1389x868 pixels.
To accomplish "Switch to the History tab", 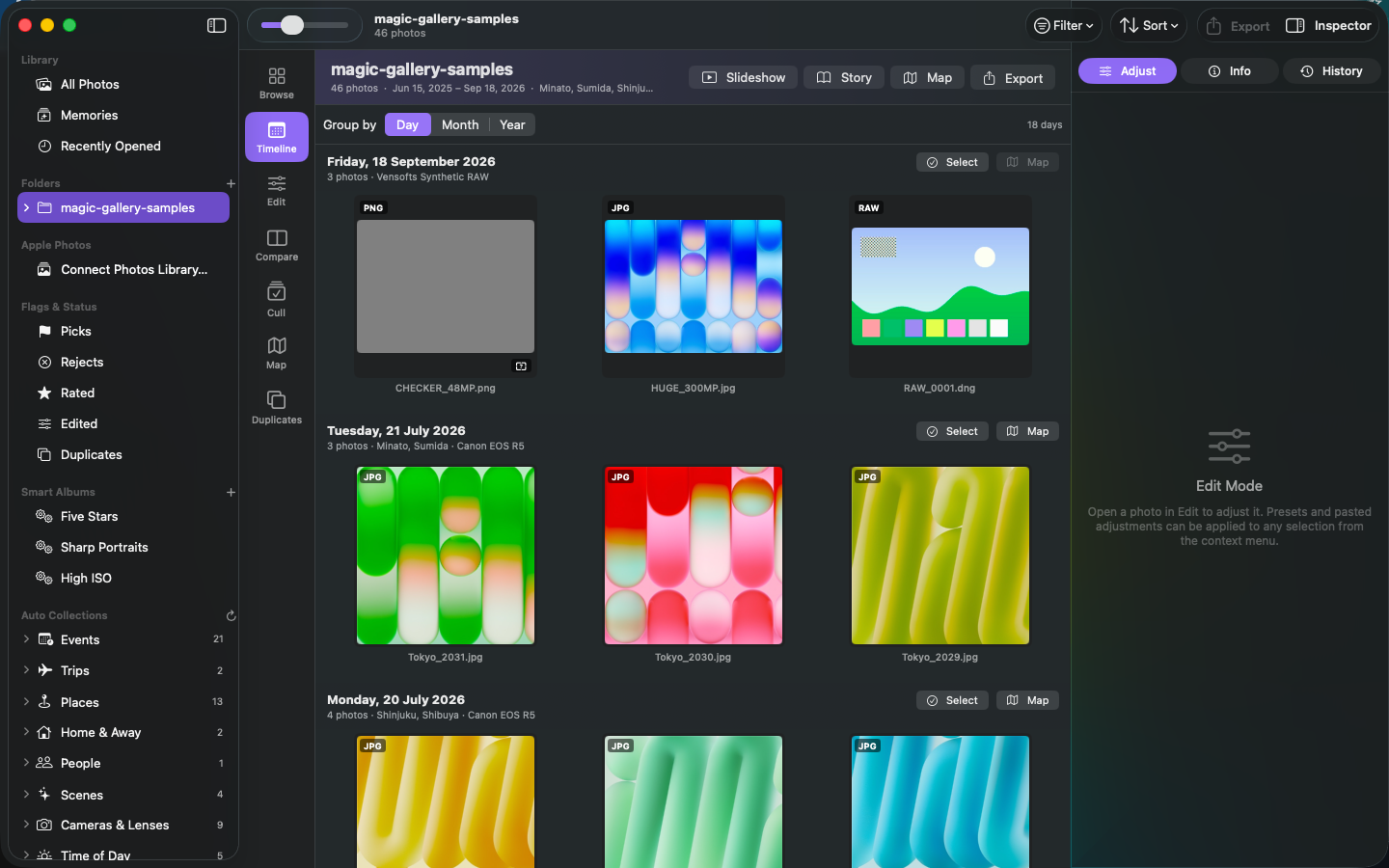I will click(1331, 71).
